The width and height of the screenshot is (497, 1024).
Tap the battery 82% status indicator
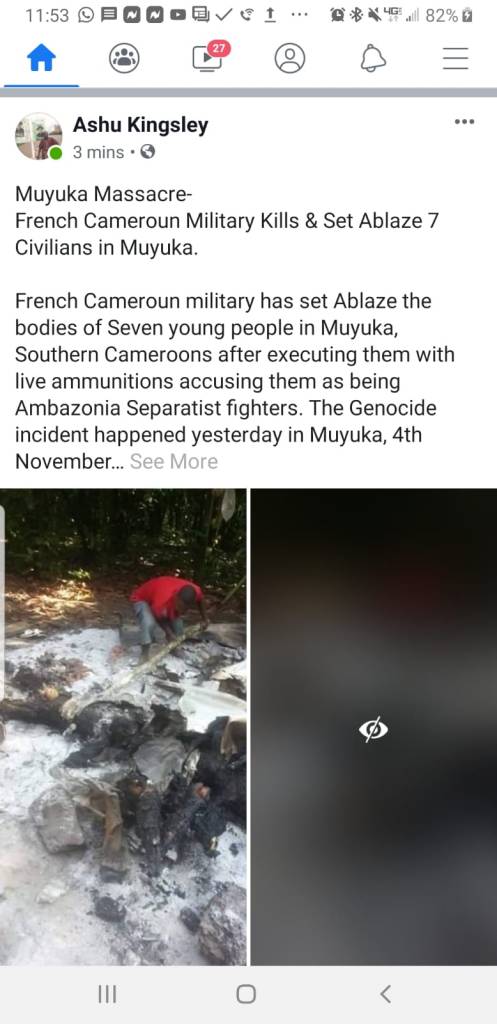click(x=449, y=15)
